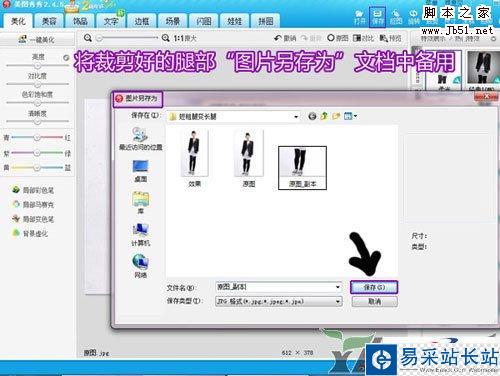Open the view menu icon dropdown
500x376 pixels.
point(350,116)
